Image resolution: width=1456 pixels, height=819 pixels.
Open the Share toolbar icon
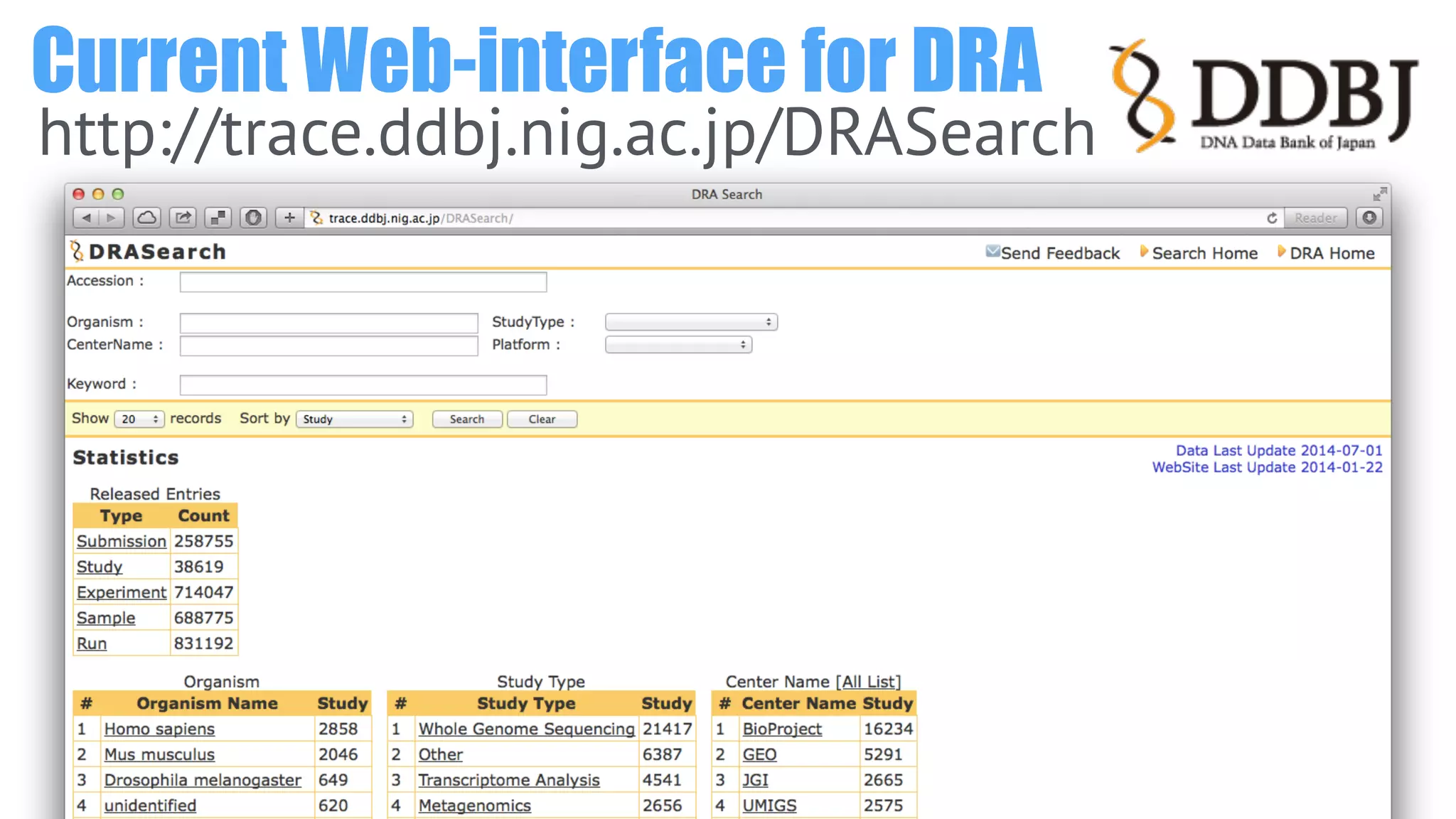pyautogui.click(x=183, y=218)
